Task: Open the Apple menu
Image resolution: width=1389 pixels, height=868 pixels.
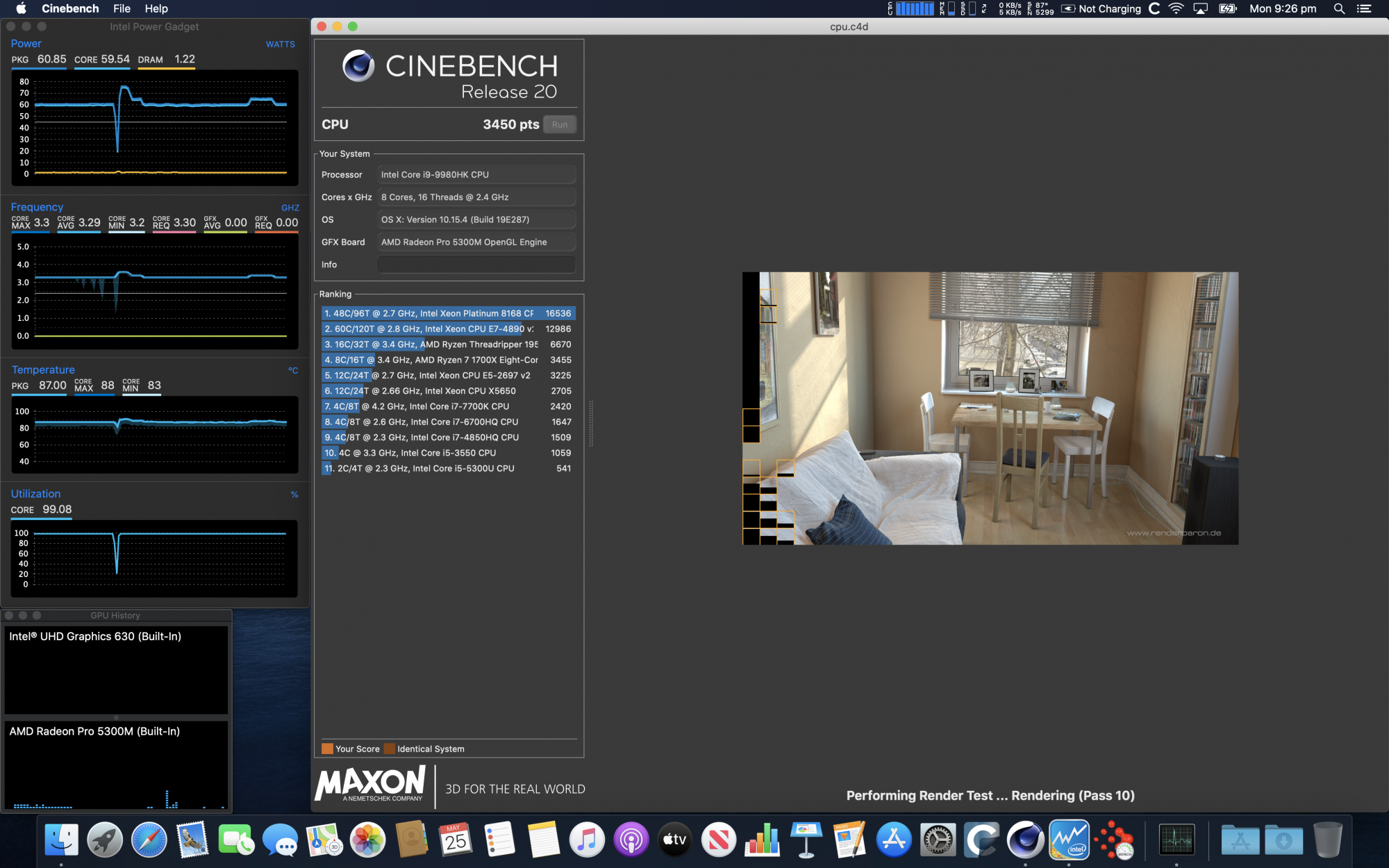Action: point(21,8)
